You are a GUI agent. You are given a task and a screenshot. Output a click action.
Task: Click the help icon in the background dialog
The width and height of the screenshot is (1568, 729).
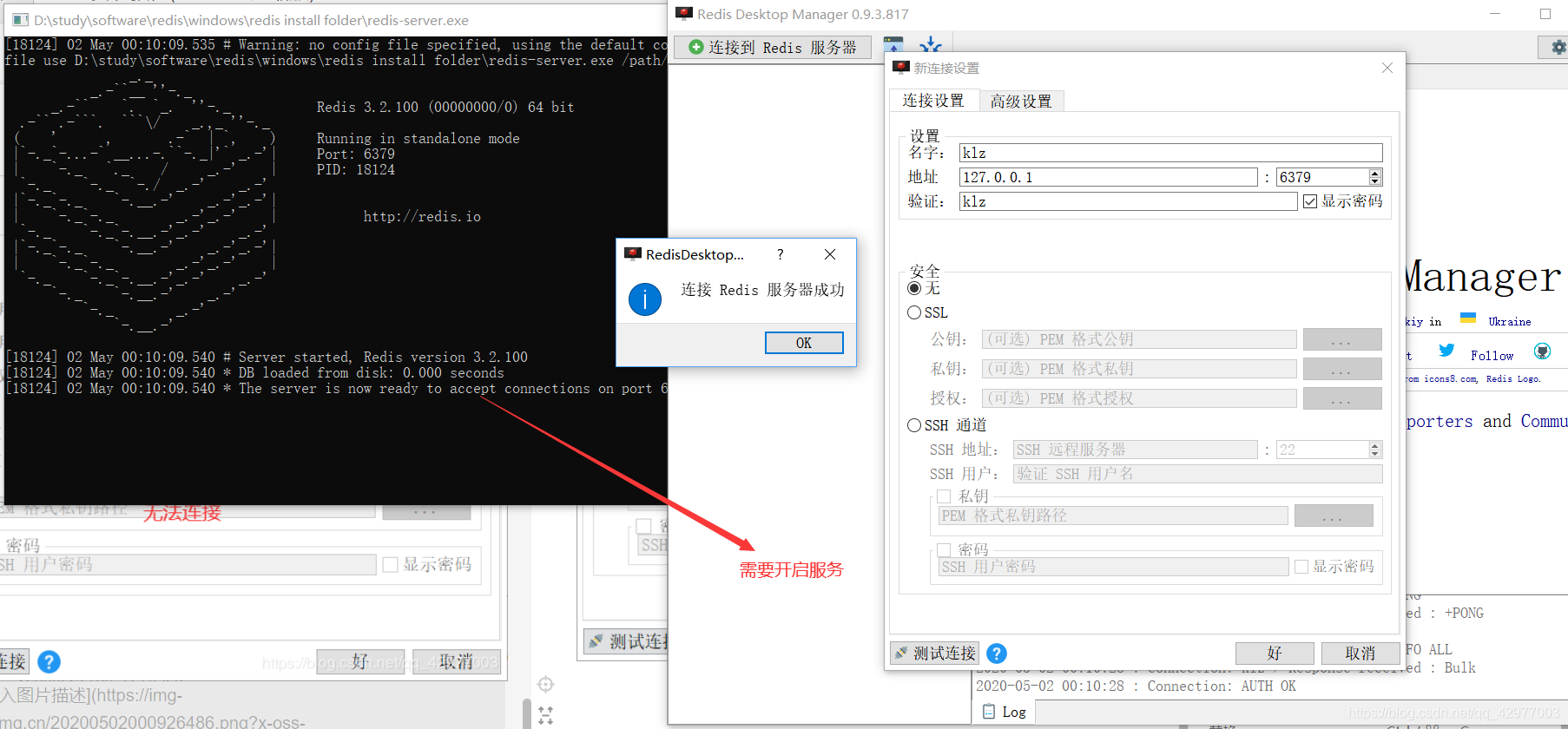click(49, 662)
